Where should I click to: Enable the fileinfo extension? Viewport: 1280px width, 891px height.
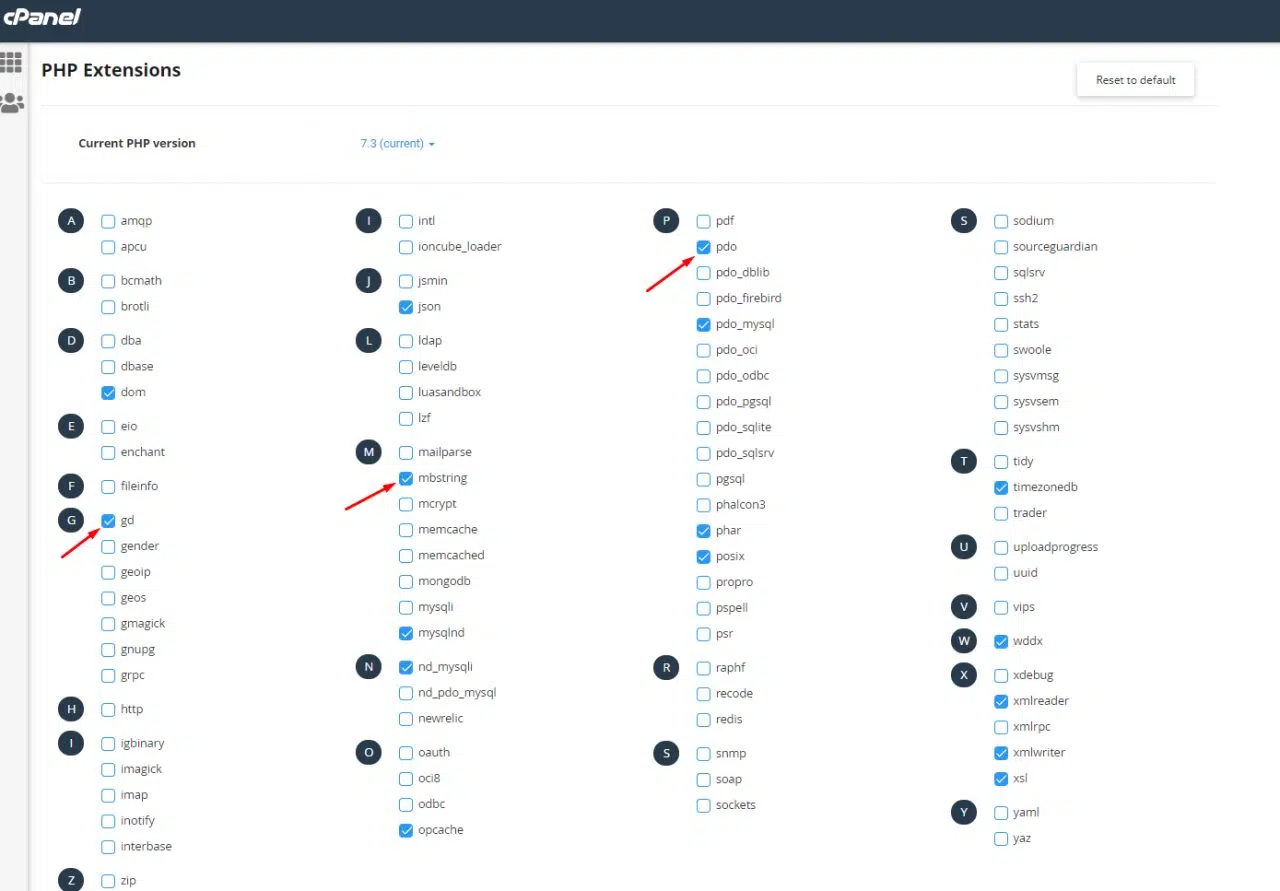[108, 486]
